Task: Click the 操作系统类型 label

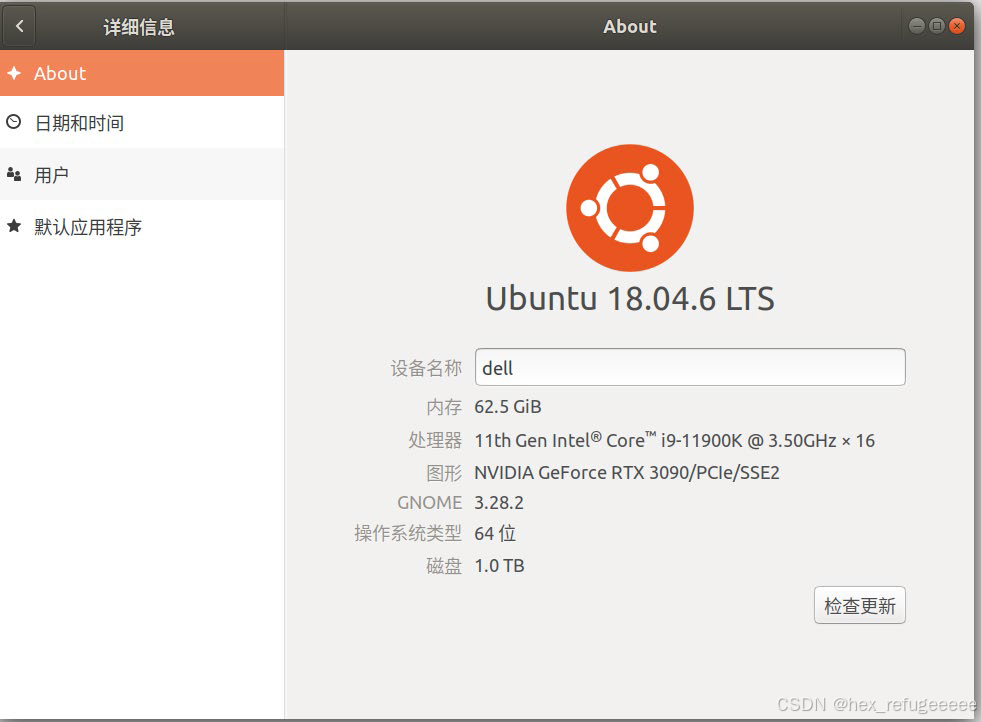Action: coord(408,534)
